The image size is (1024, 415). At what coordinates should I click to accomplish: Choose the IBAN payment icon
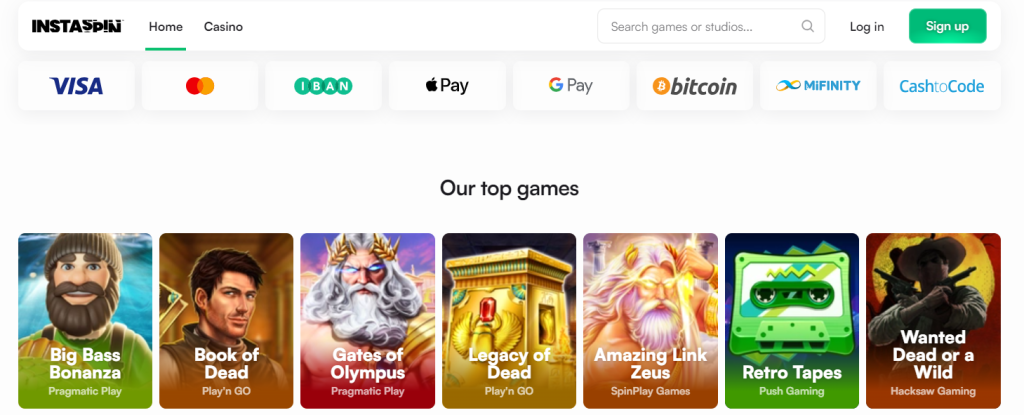pyautogui.click(x=323, y=86)
